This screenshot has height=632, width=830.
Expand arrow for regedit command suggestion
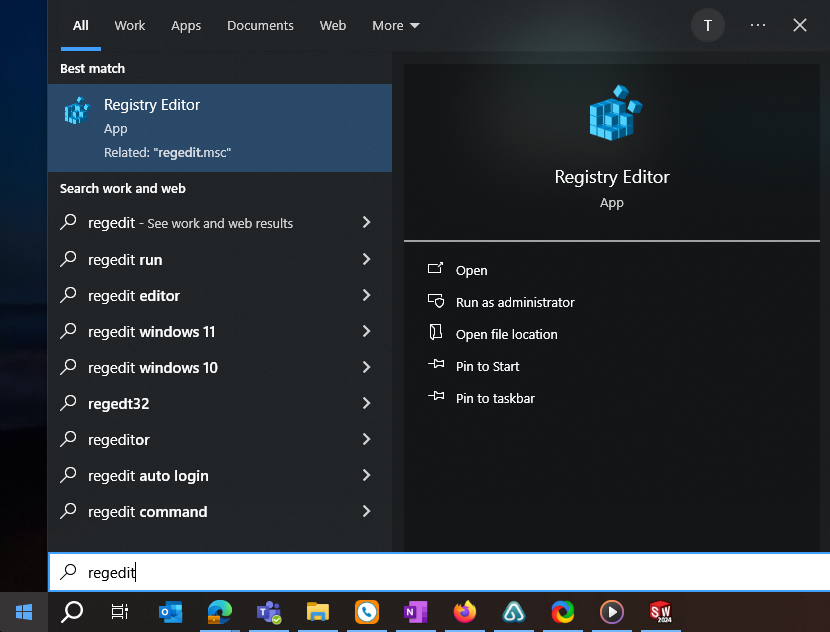click(x=366, y=511)
